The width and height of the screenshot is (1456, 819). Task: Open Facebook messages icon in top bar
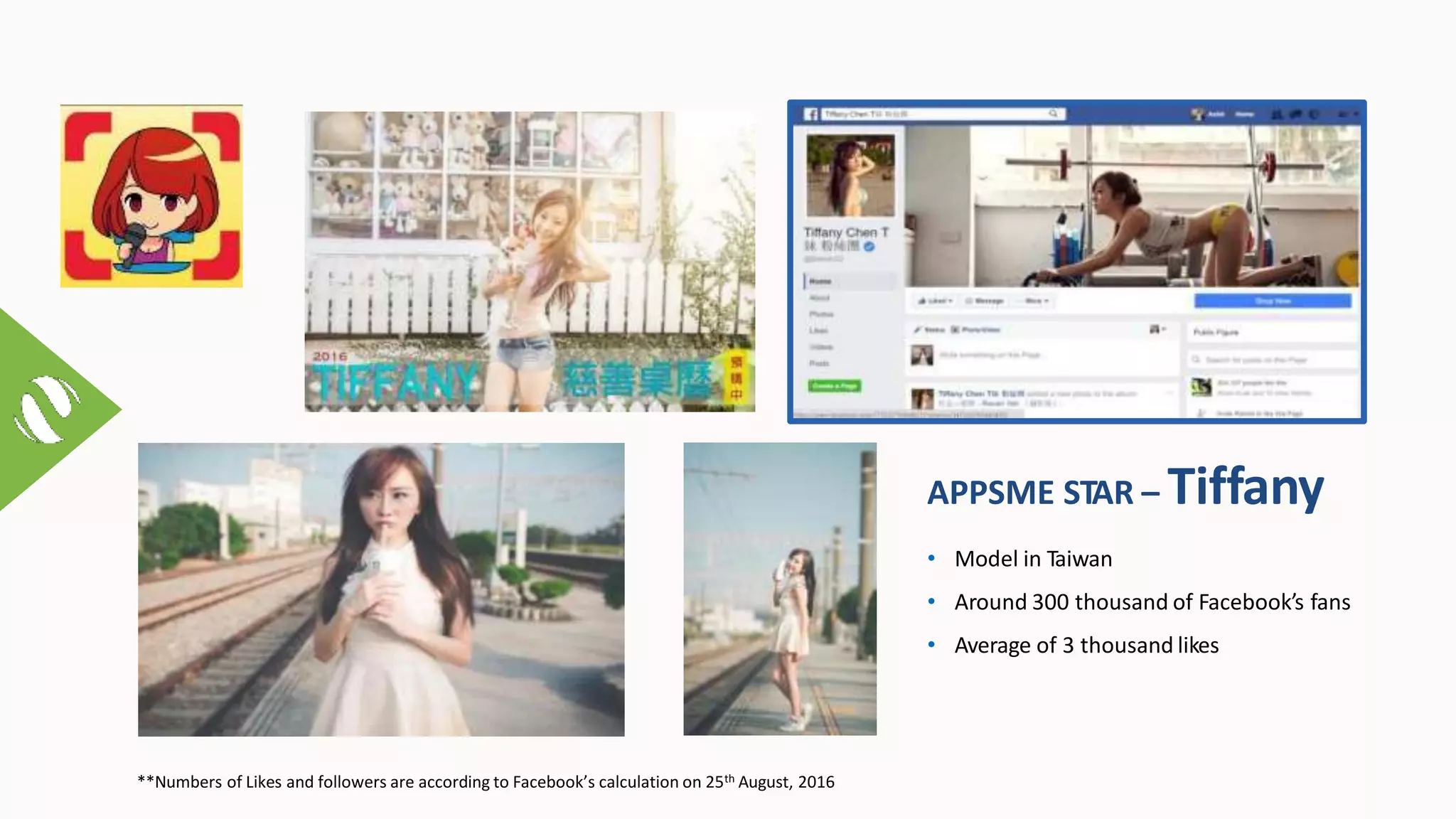pos(1295,114)
